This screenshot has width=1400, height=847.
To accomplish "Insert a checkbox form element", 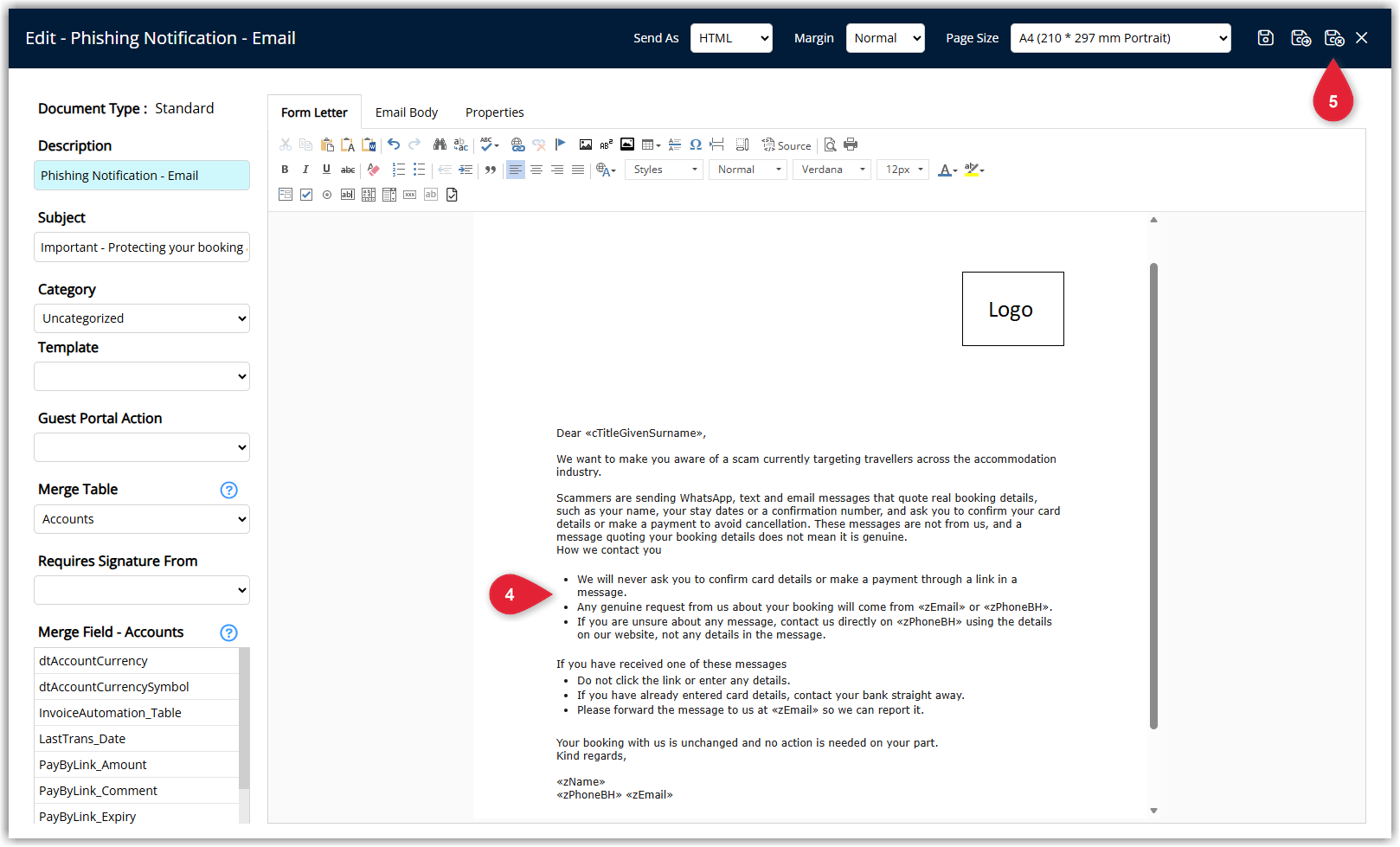I will (x=306, y=195).
